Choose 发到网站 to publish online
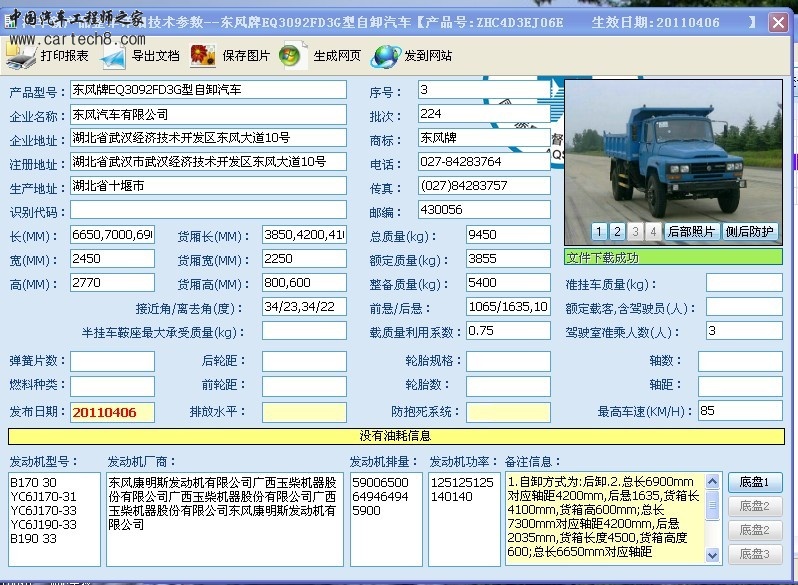This screenshot has width=798, height=585. pyautogui.click(x=428, y=55)
